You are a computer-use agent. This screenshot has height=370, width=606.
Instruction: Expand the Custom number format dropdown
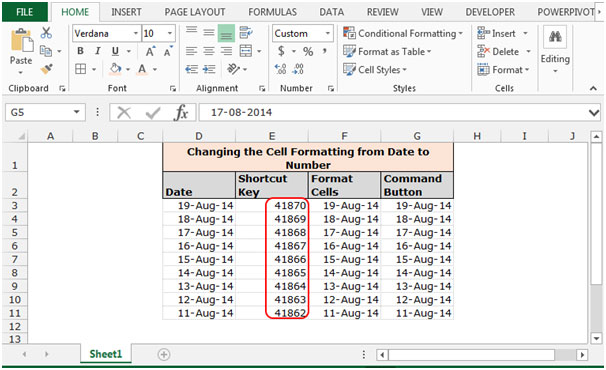click(327, 33)
